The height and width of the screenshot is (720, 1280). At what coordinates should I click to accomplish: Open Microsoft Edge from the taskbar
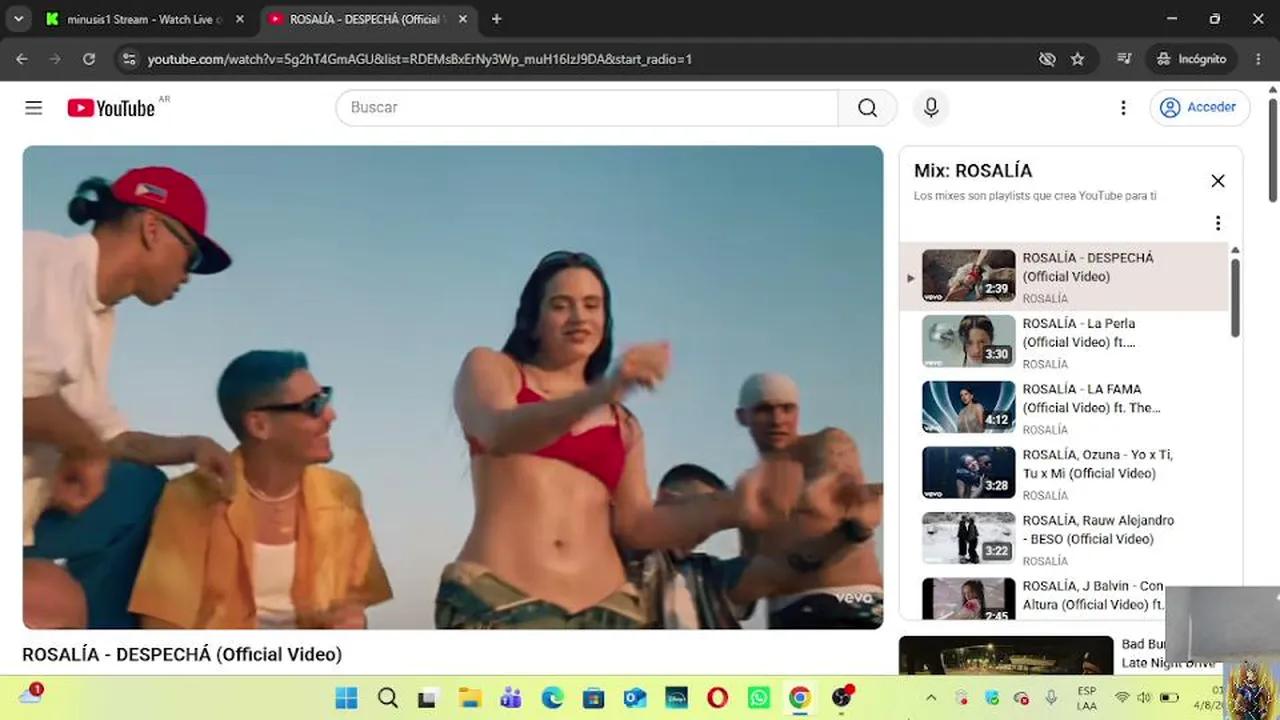tap(552, 698)
